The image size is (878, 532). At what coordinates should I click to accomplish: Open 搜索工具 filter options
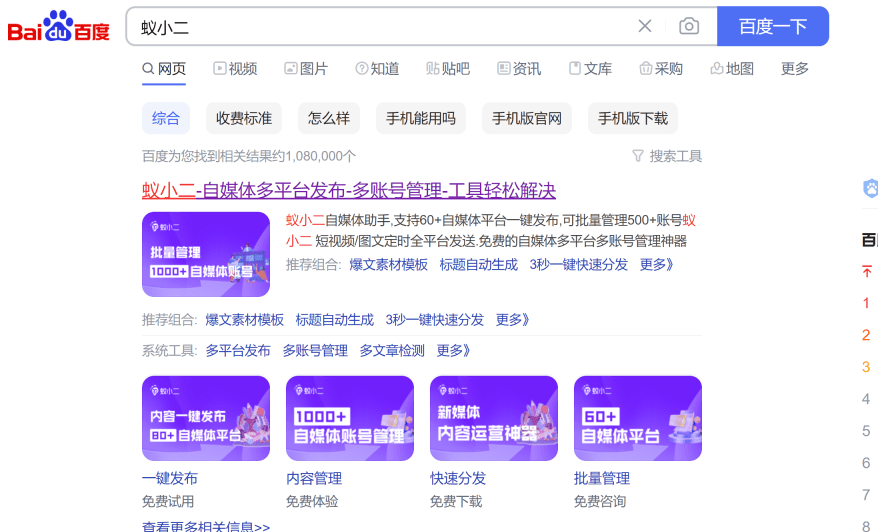coord(667,156)
